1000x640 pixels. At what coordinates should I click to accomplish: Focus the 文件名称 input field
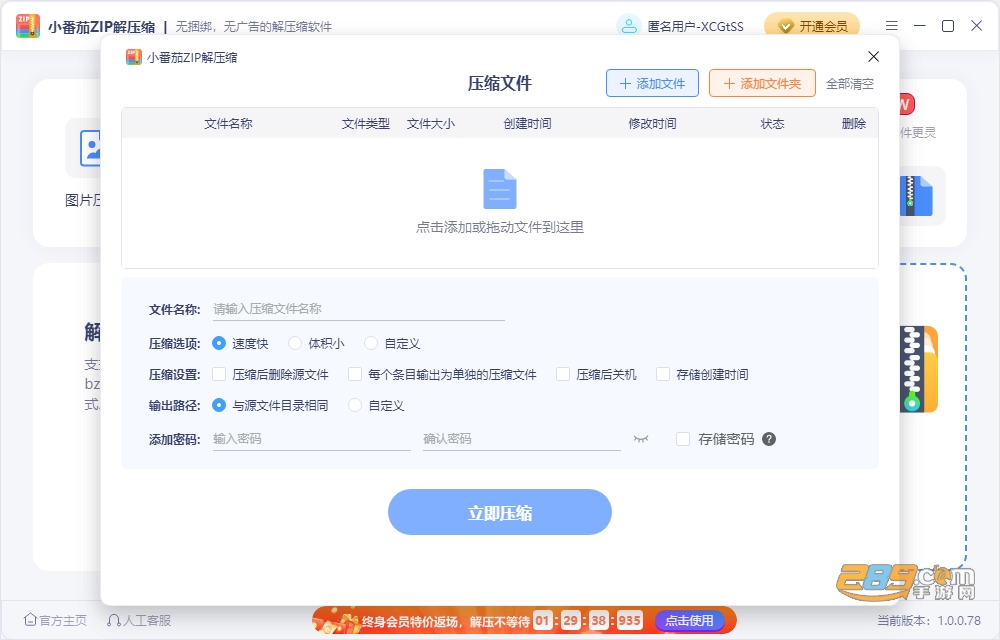pyautogui.click(x=358, y=309)
